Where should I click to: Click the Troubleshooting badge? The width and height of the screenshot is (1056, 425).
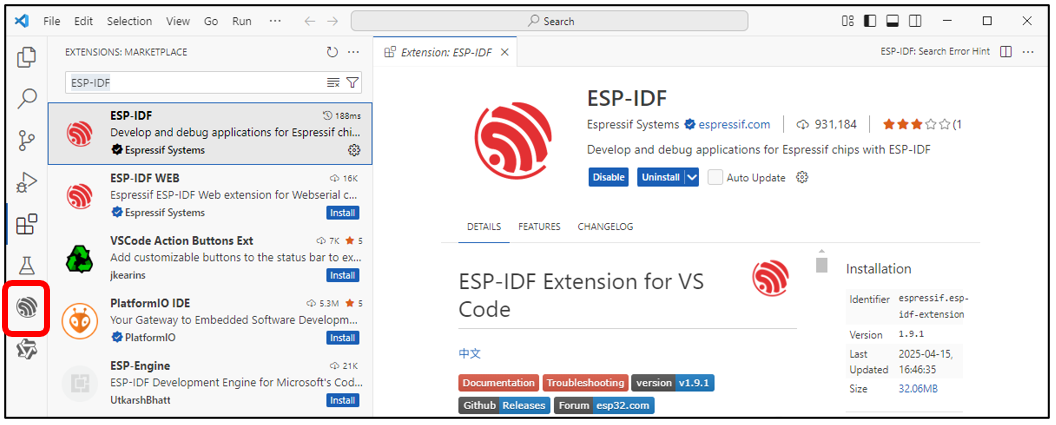[x=585, y=383]
